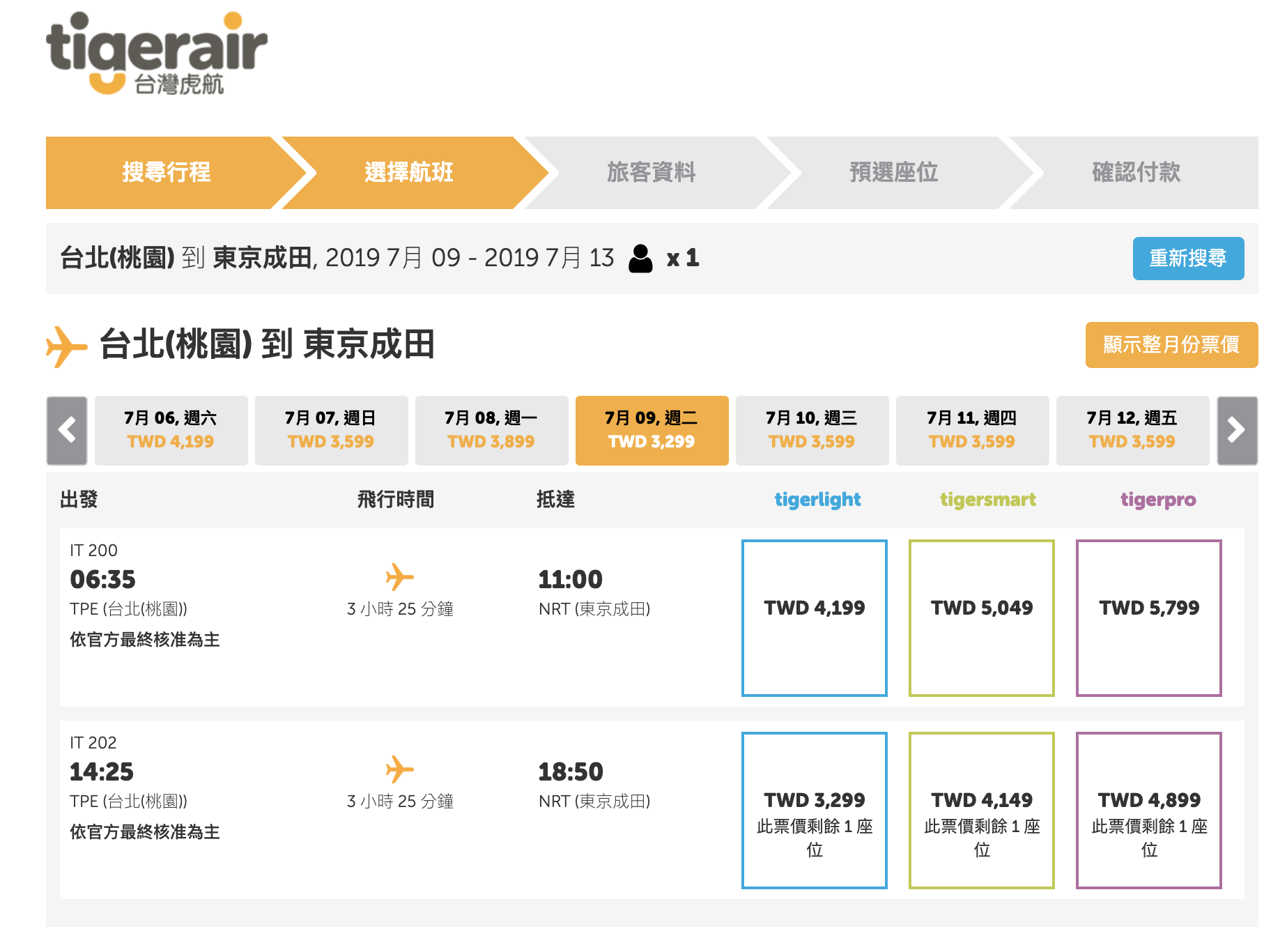Click 依官方最終核准為主 under IT 202
The width and height of the screenshot is (1264, 952).
[x=145, y=832]
